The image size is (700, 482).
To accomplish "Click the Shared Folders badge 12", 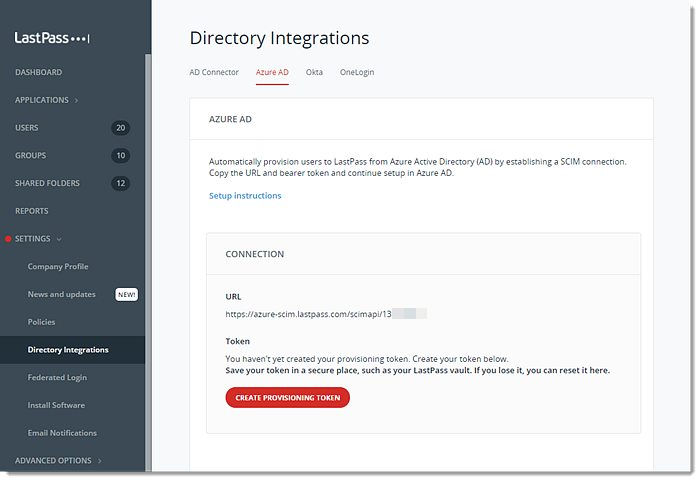I will pyautogui.click(x=121, y=183).
